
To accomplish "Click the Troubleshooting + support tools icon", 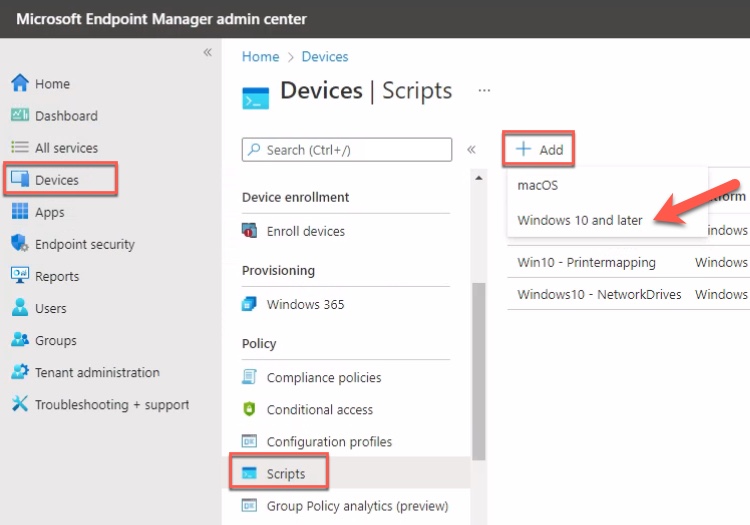I will click(x=20, y=403).
